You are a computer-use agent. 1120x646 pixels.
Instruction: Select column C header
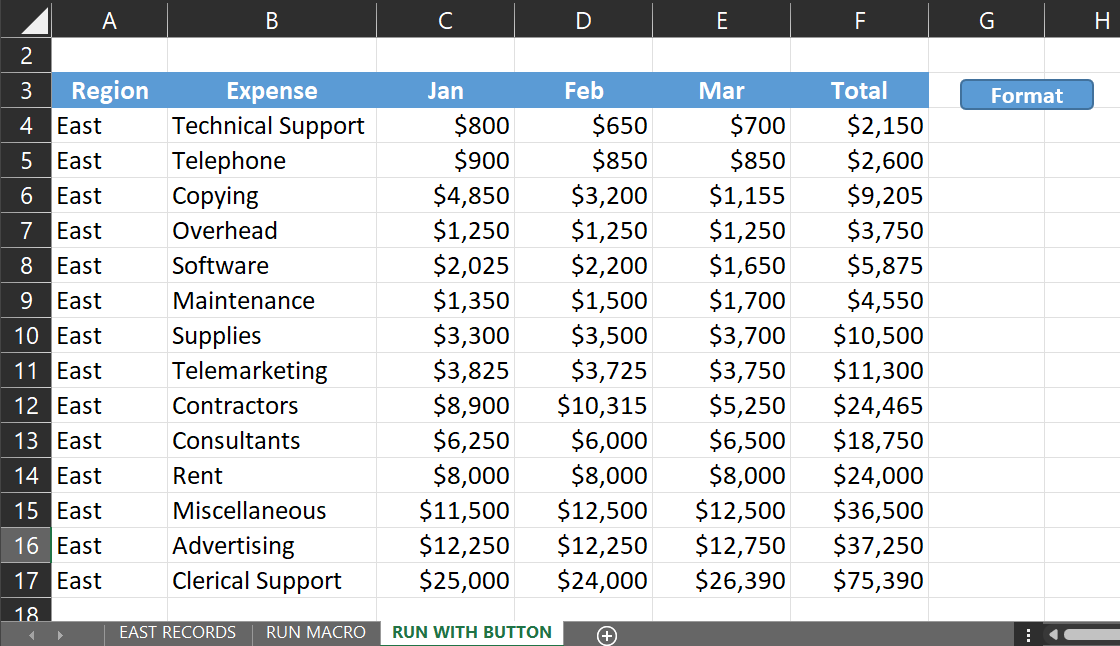click(x=445, y=20)
